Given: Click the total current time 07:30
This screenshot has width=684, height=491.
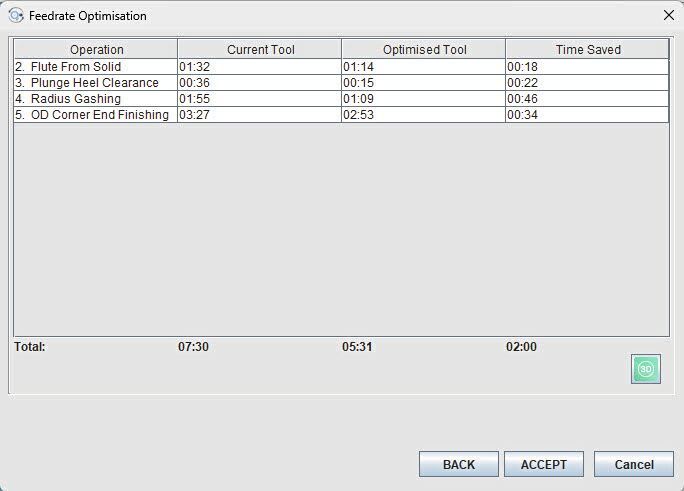Looking at the screenshot, I should pyautogui.click(x=193, y=347).
